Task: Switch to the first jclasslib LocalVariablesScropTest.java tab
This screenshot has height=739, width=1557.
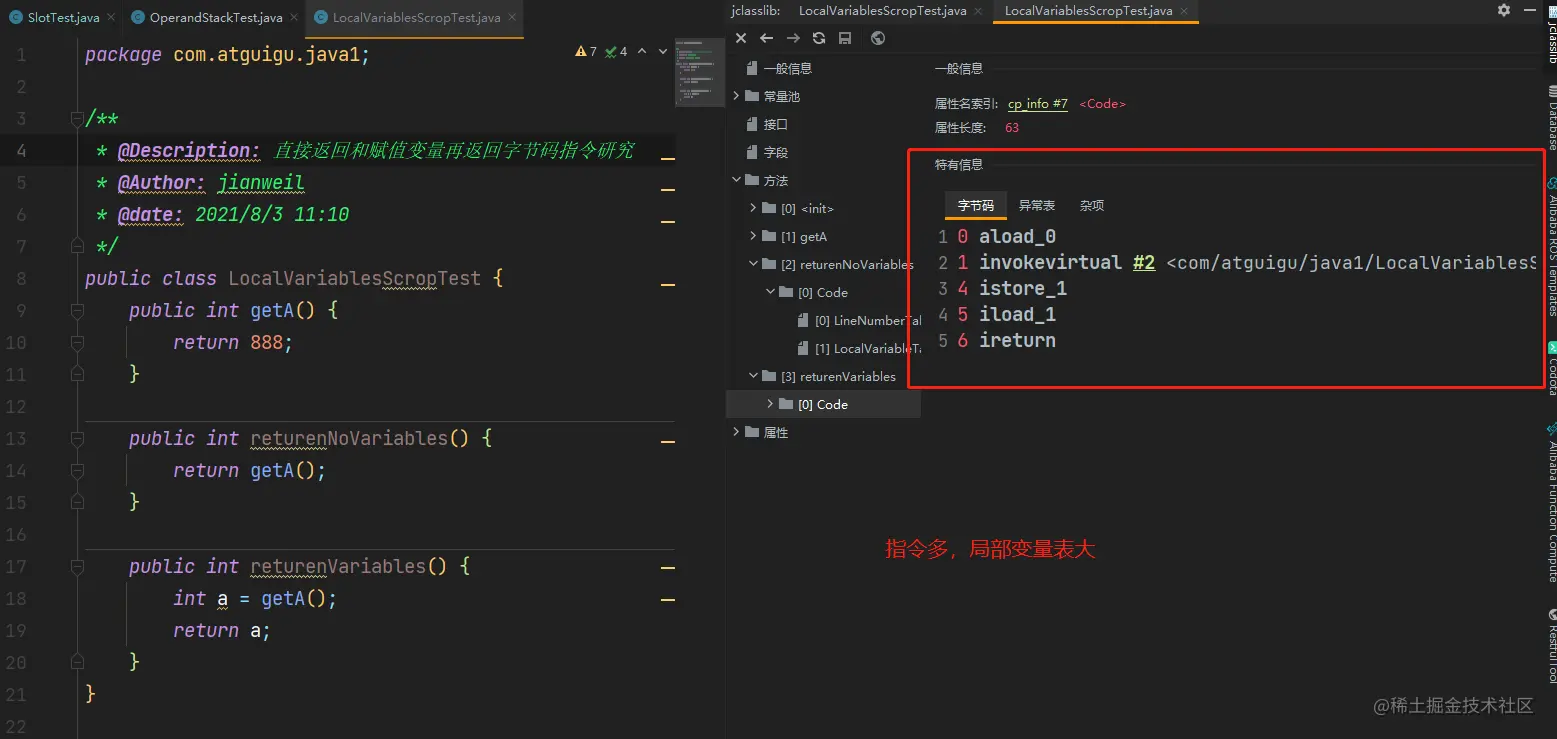Action: (x=883, y=11)
